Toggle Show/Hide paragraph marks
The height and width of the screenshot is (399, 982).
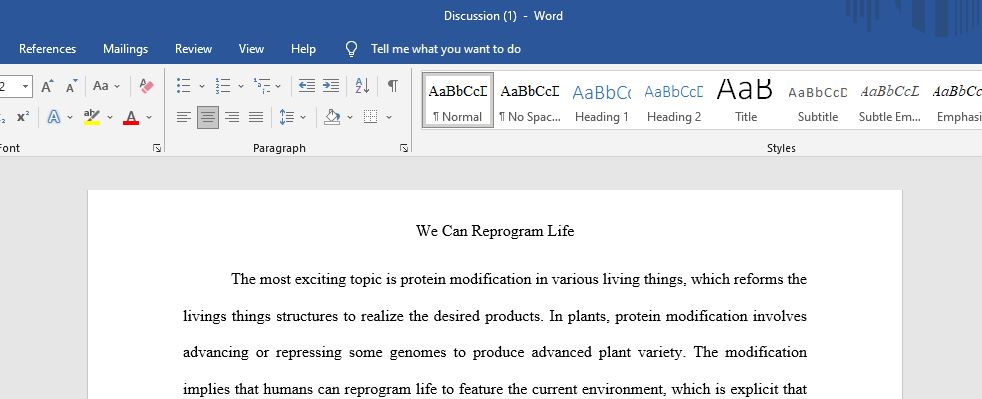tap(393, 86)
